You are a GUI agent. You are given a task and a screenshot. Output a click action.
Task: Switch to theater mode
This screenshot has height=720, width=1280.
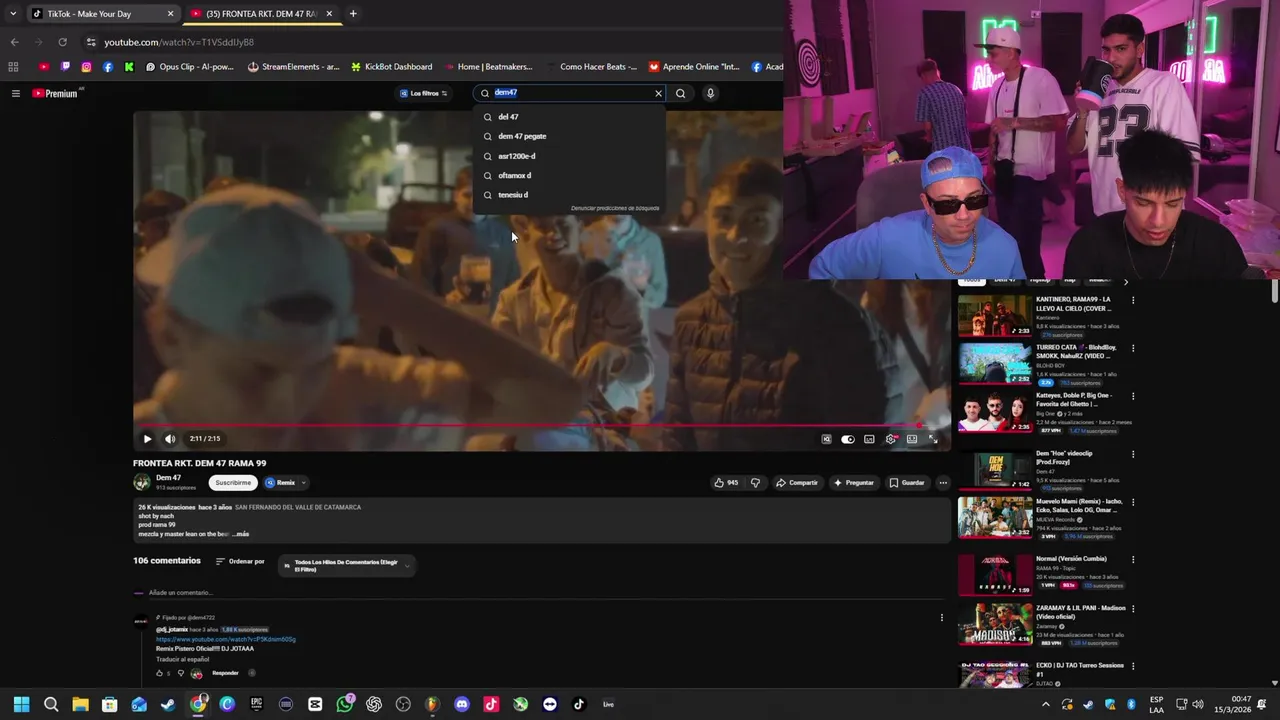(912, 439)
